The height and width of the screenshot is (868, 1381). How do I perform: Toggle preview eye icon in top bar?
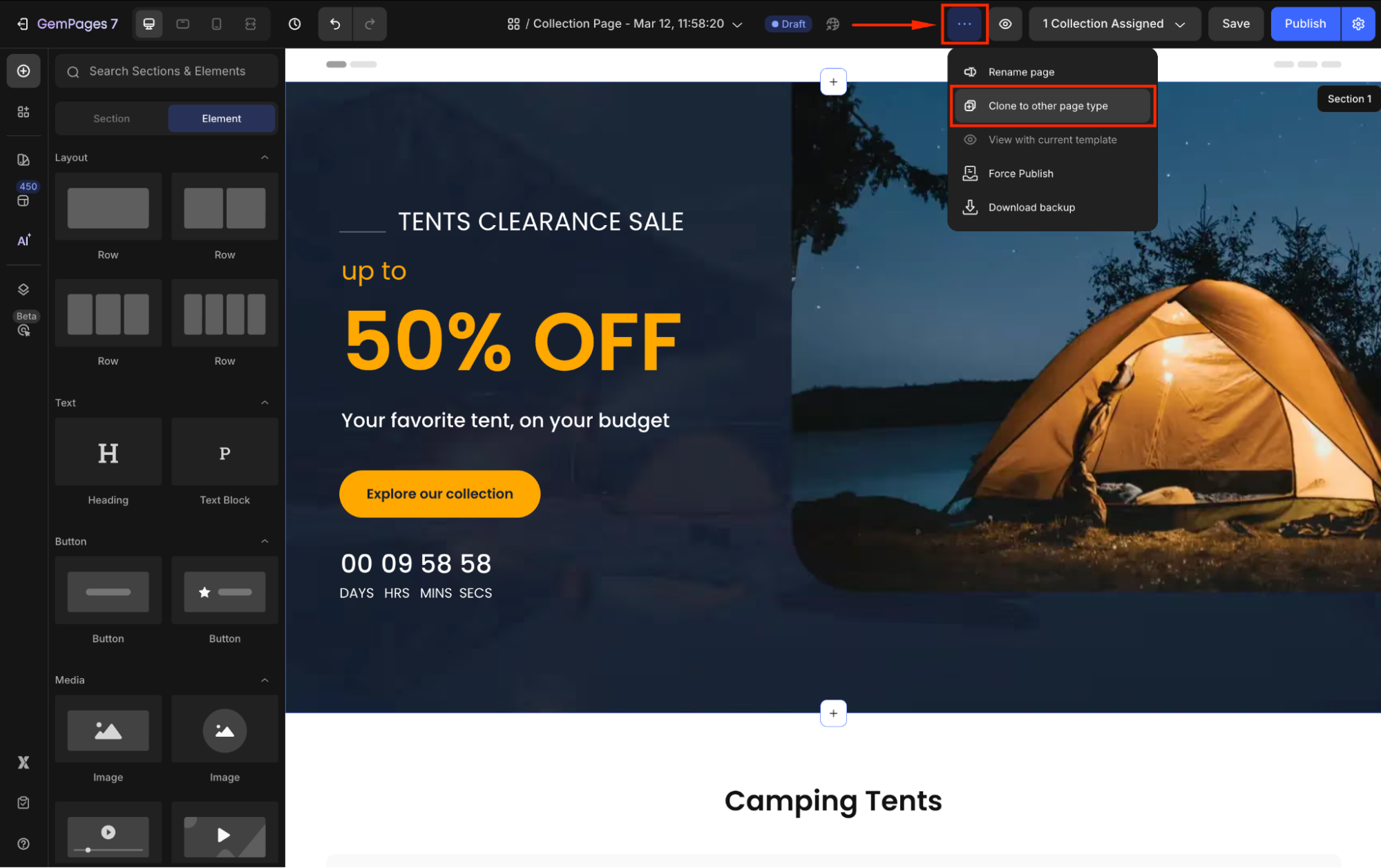coord(1005,24)
